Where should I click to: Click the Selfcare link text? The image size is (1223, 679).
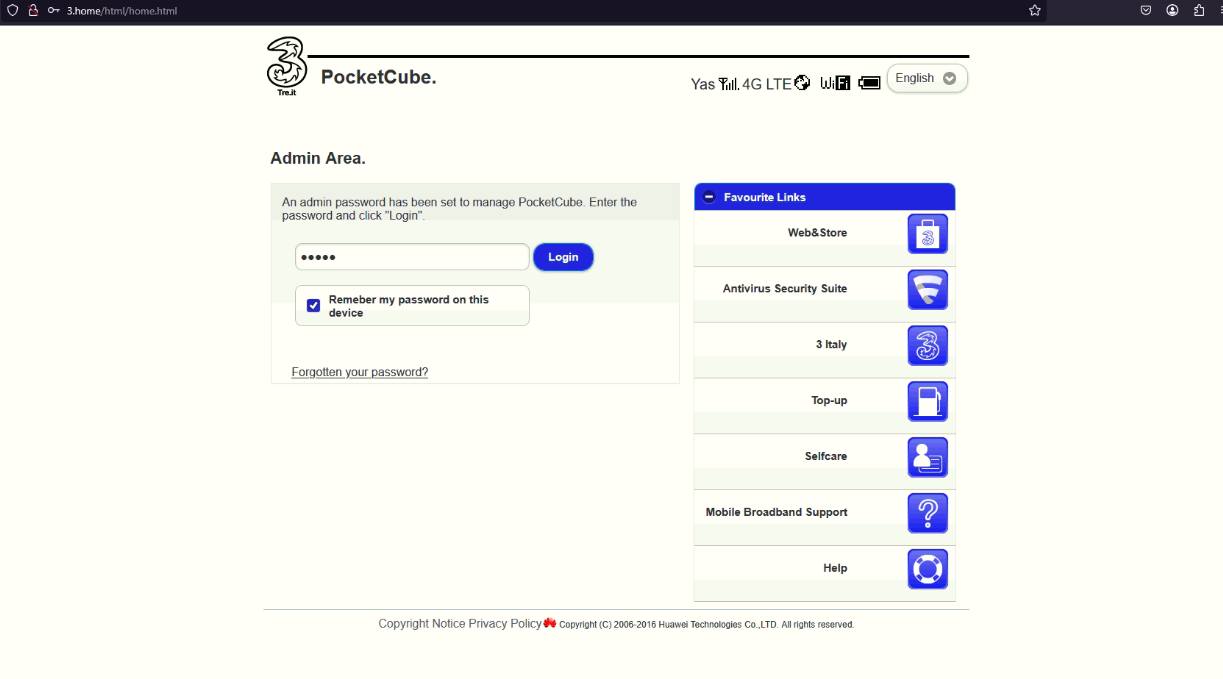[826, 457]
